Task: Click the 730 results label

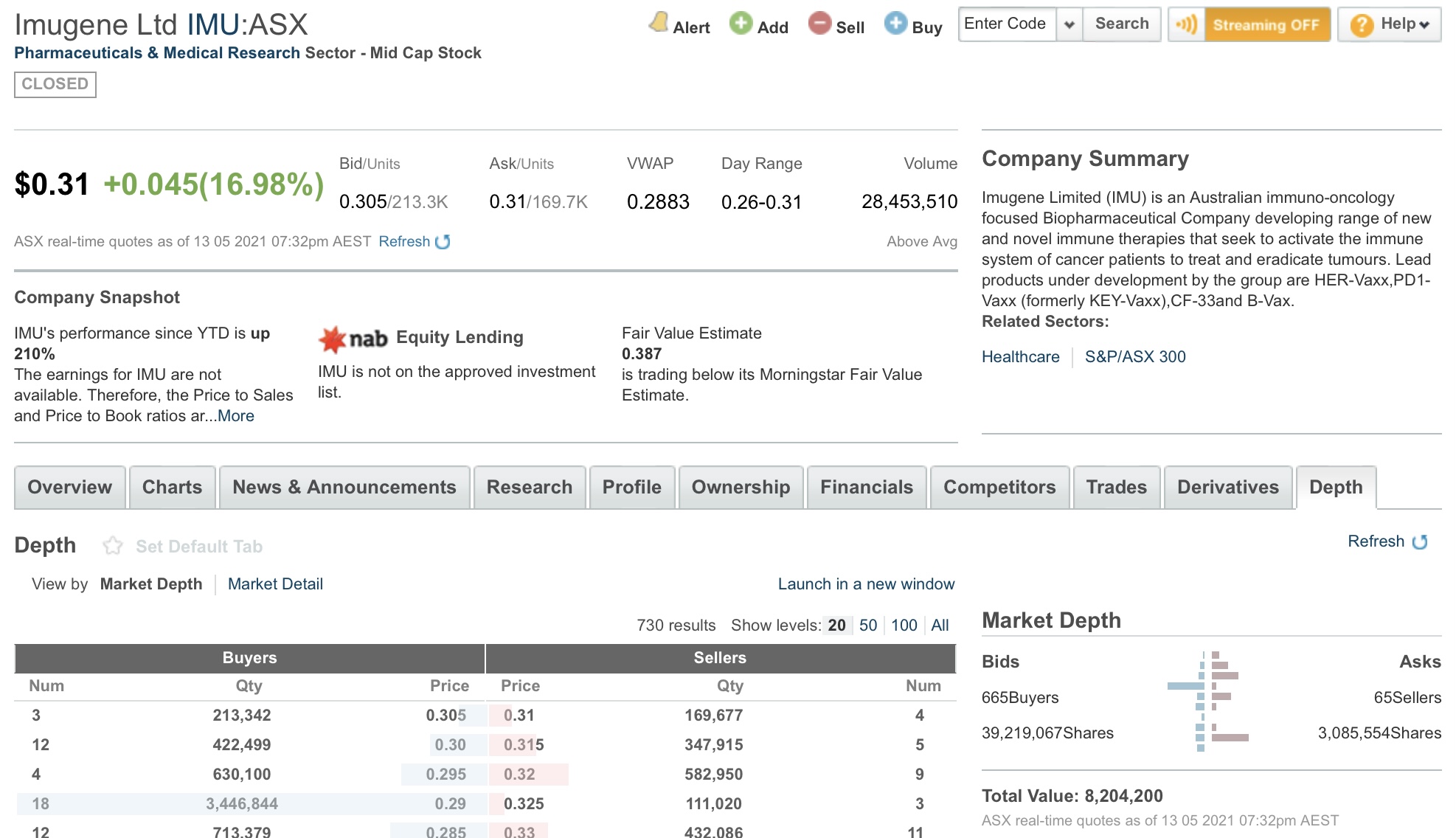Action: 676,626
